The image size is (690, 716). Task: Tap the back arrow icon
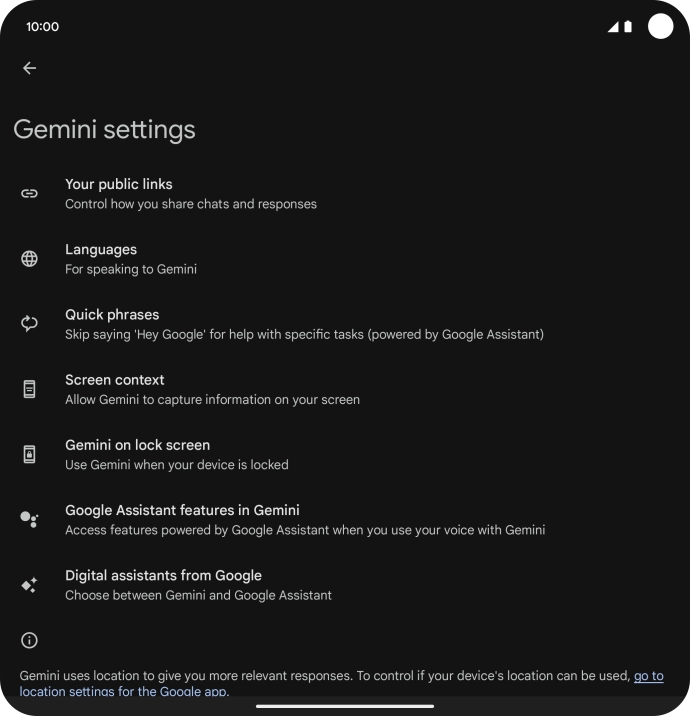click(29, 68)
